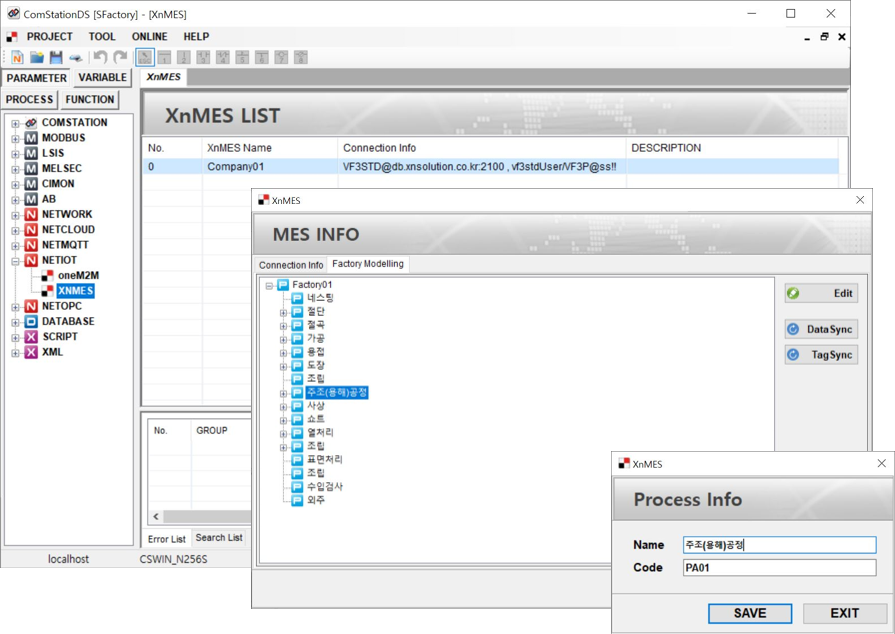895x634 pixels.
Task: Click the SCRIPT node icon in tree
Action: [31, 337]
